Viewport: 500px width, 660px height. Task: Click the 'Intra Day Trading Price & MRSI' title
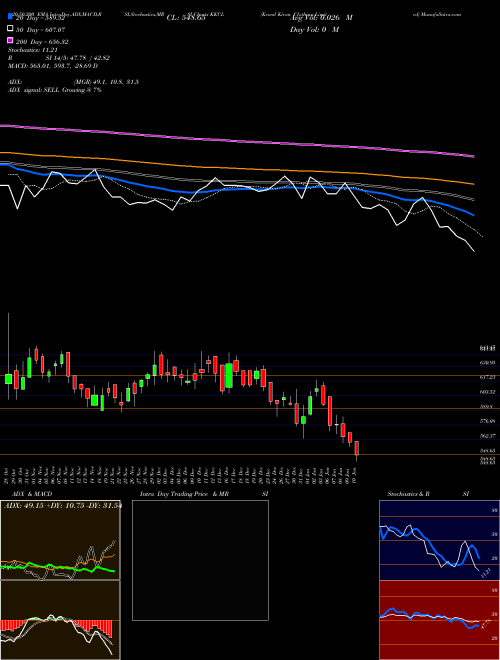coord(204,494)
